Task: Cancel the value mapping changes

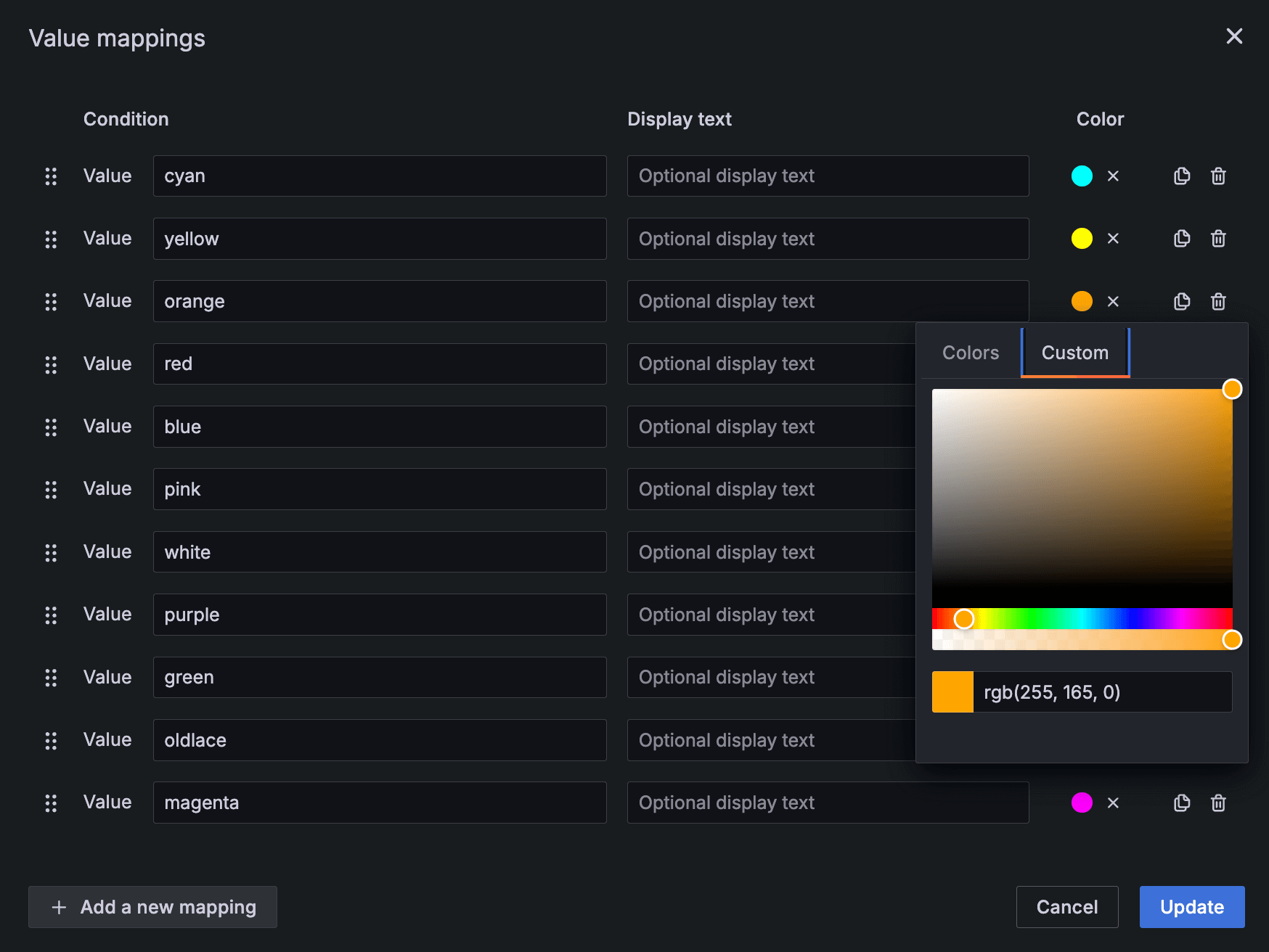Action: [x=1067, y=907]
